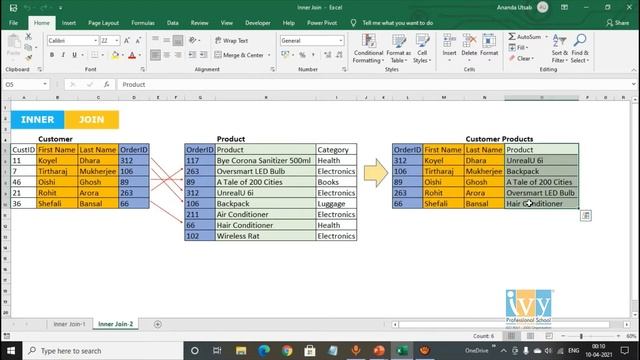Click Merge & Center

pyautogui.click(x=239, y=55)
